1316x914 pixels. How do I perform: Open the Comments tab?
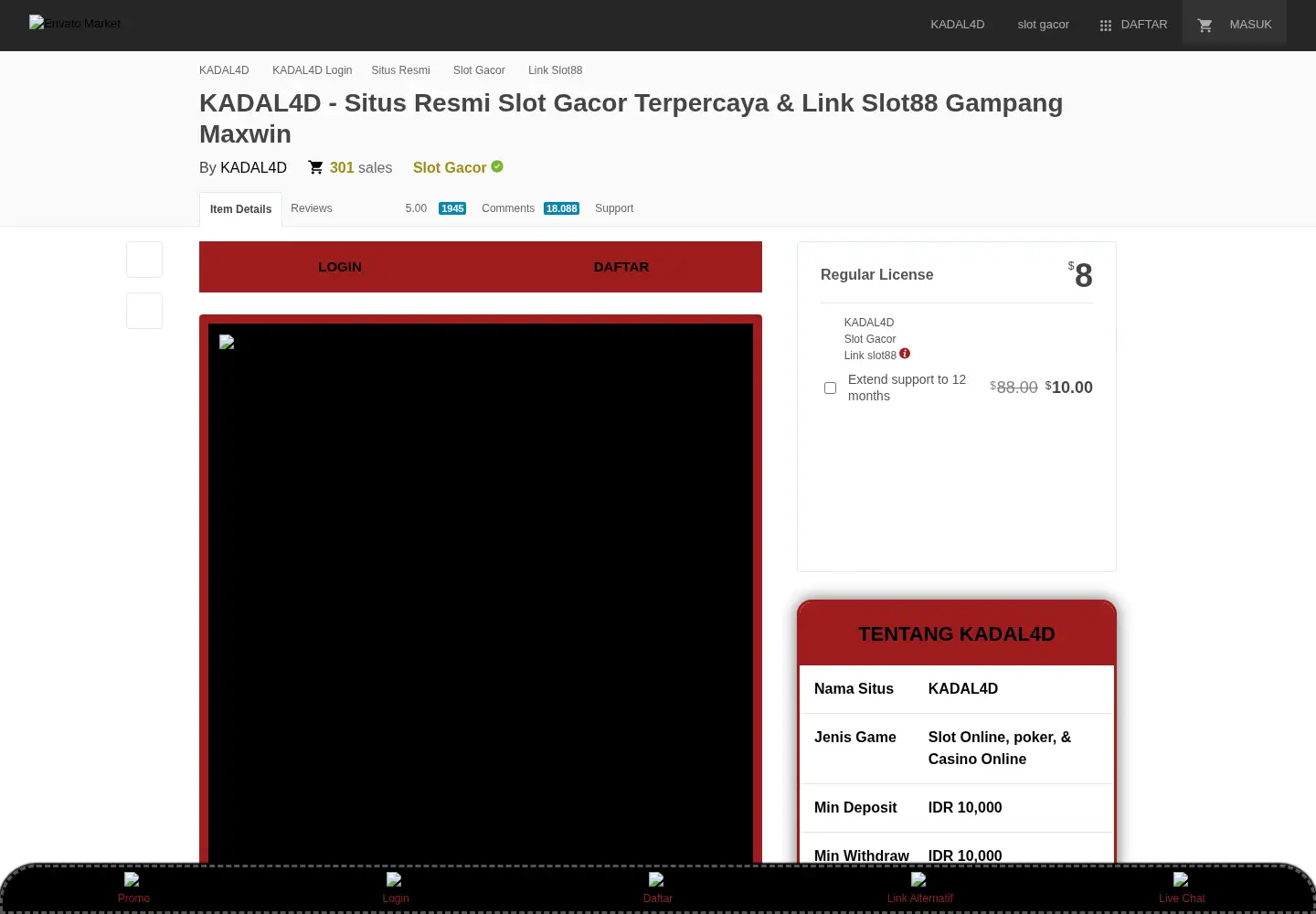point(508,208)
